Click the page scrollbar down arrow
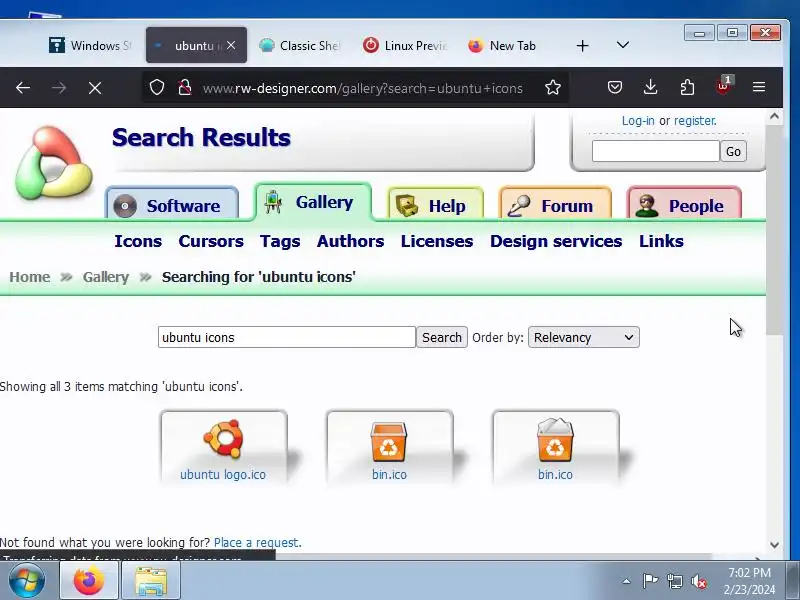 774,545
